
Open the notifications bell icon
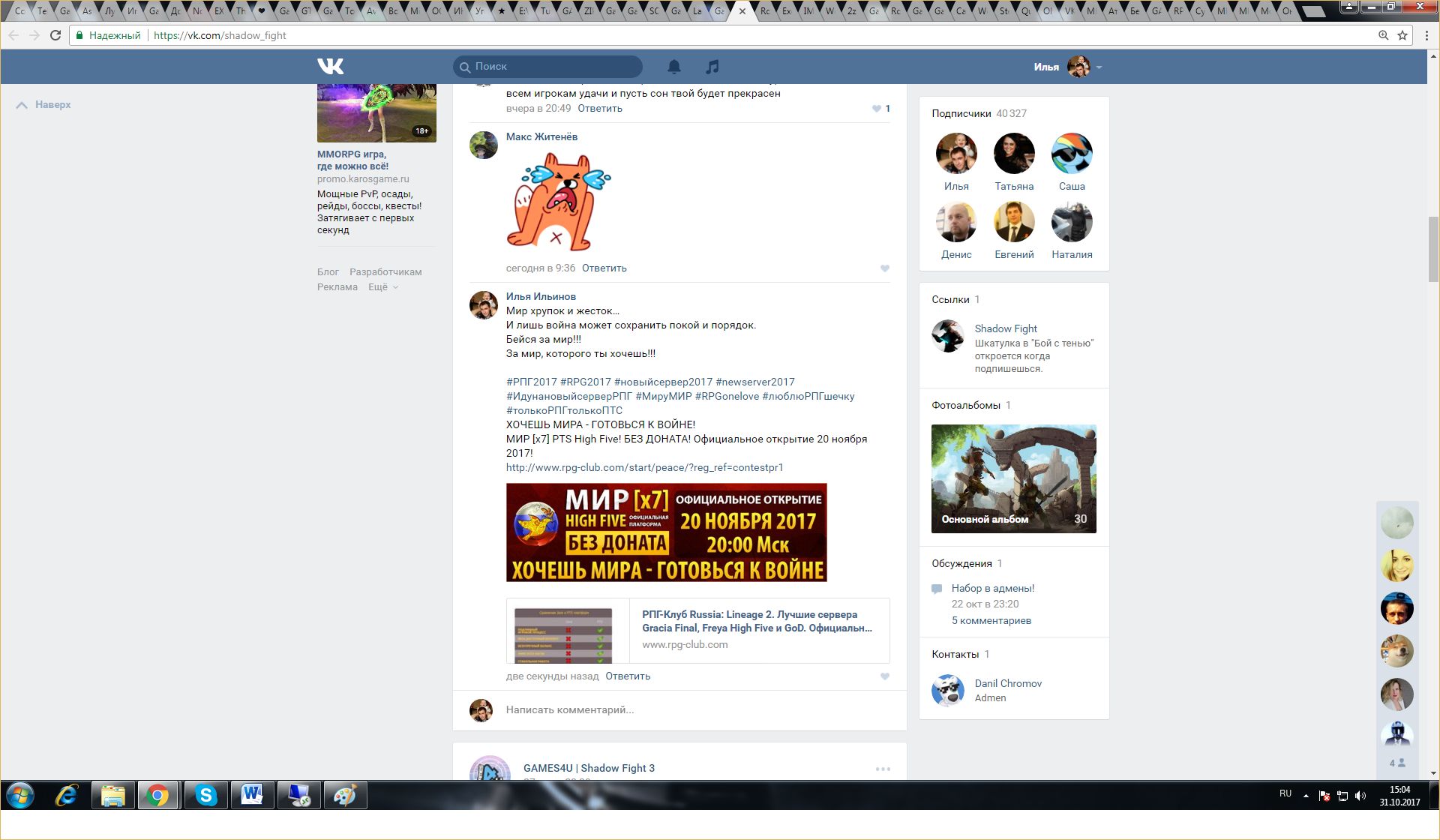coord(674,67)
